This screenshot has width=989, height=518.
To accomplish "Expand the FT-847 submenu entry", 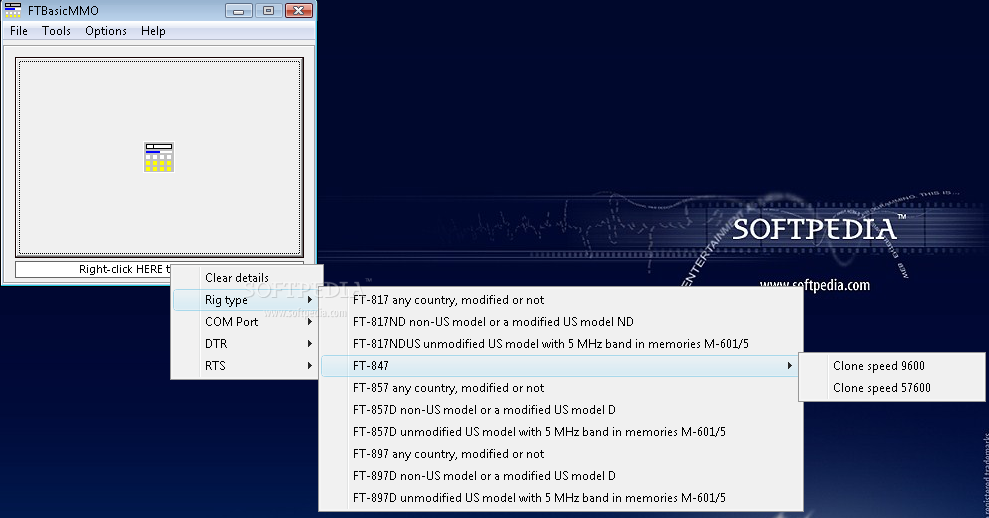I will pyautogui.click(x=561, y=366).
